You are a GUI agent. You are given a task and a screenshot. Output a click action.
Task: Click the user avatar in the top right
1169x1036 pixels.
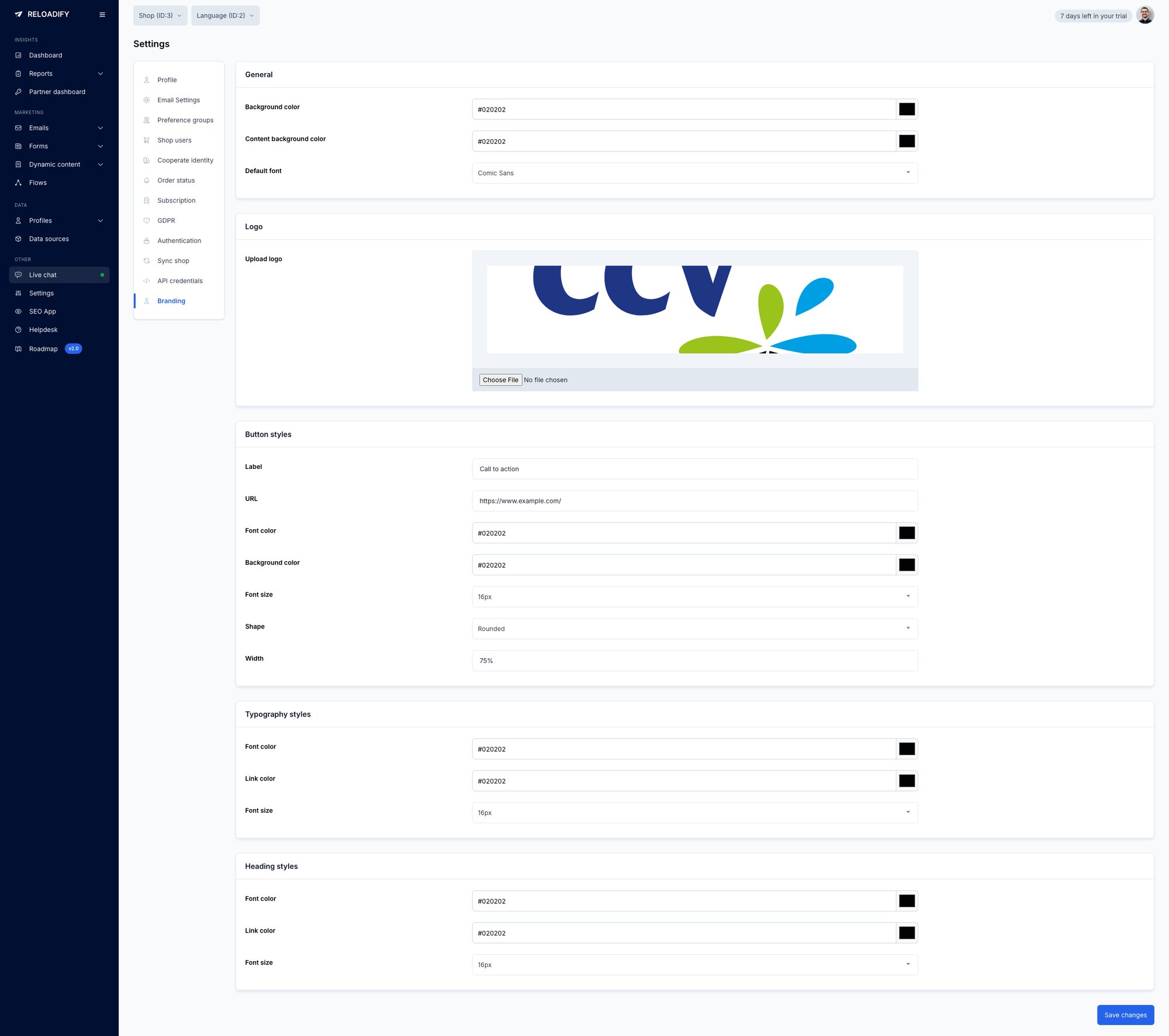pos(1145,15)
